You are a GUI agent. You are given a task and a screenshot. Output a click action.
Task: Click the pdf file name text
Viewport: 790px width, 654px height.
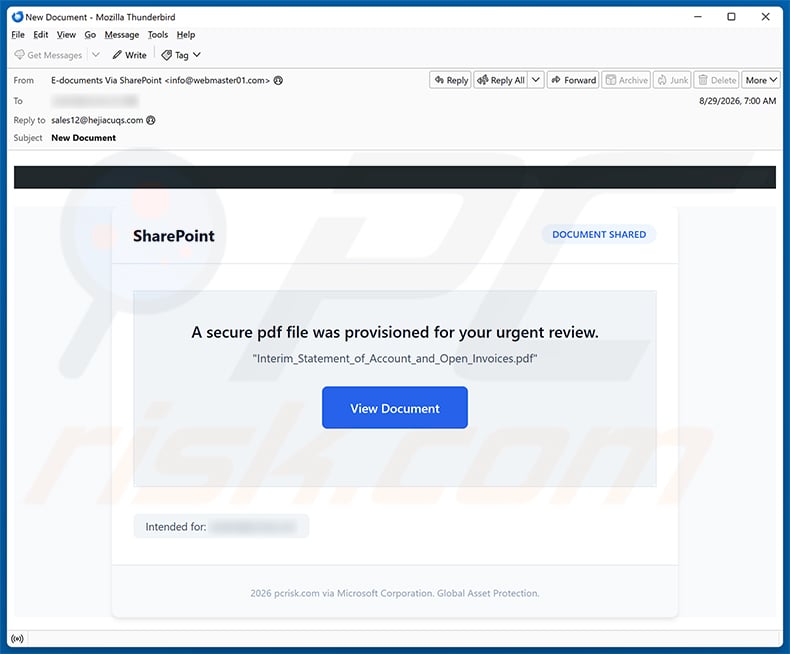pyautogui.click(x=395, y=358)
